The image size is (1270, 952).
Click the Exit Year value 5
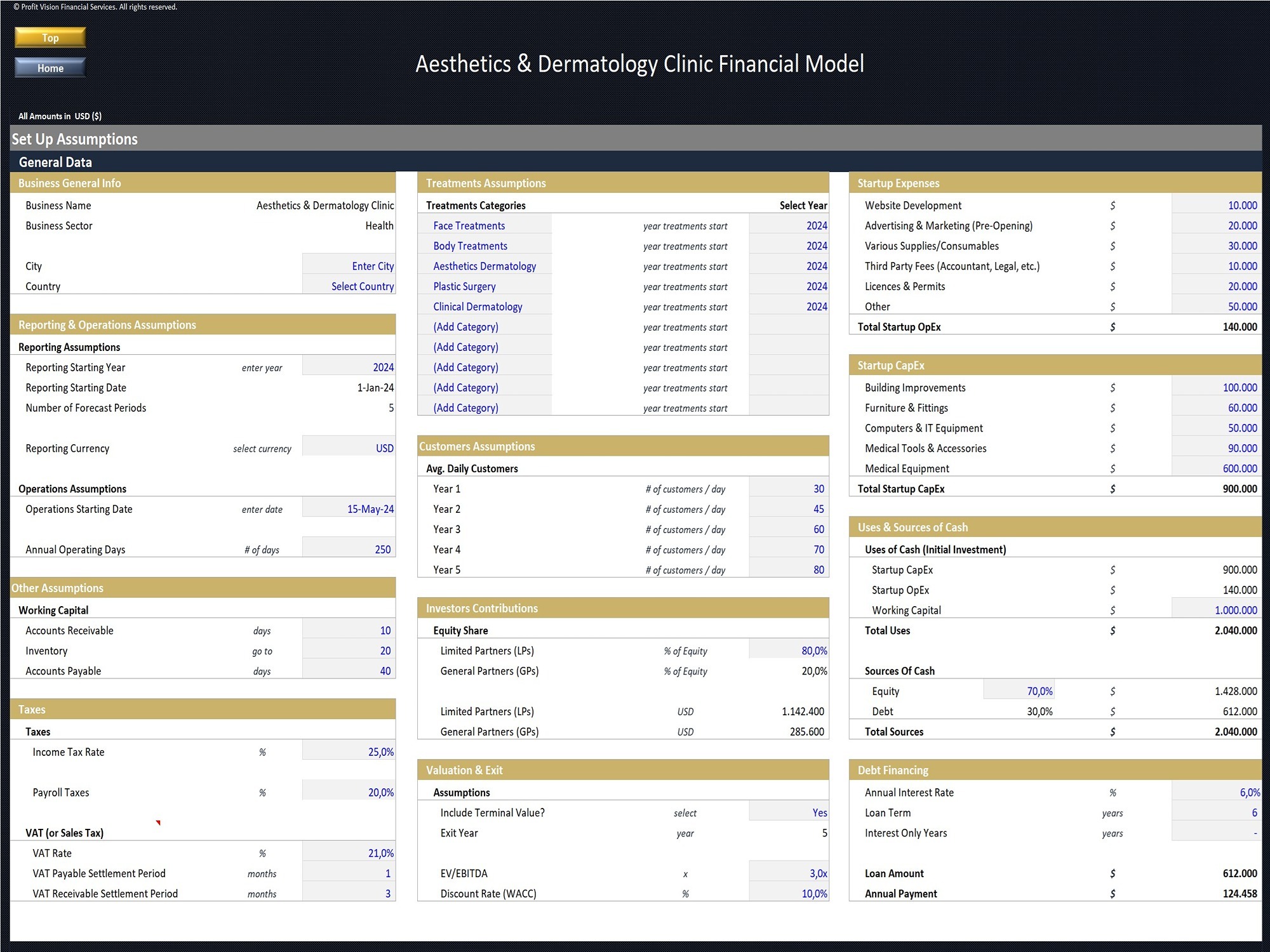[x=824, y=833]
